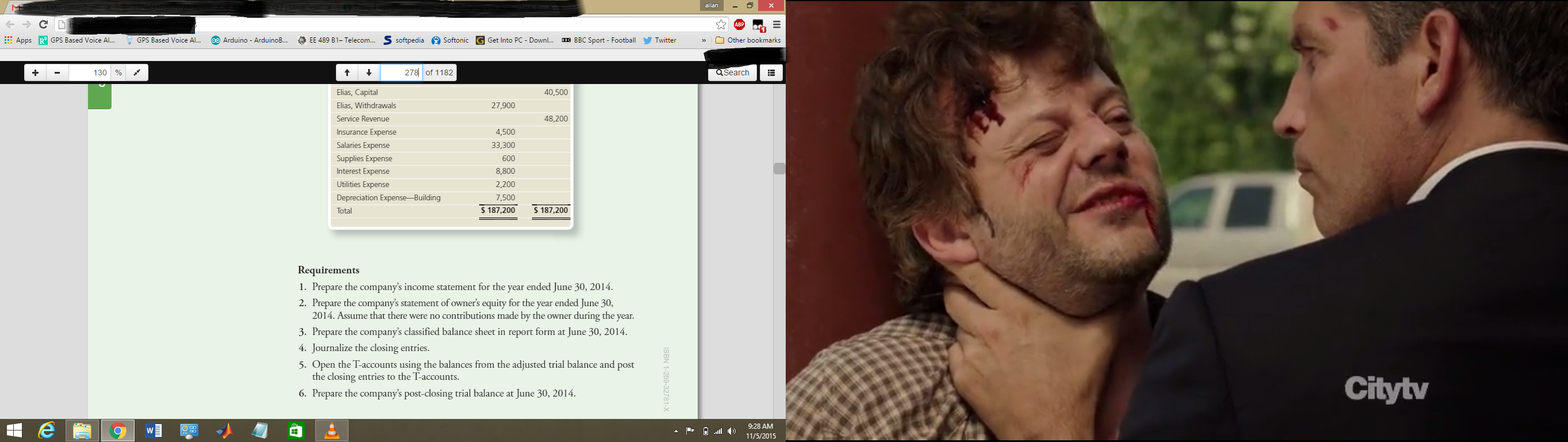The image size is (1568, 442).
Task: Click the zoom percentage input field
Action: [x=91, y=73]
